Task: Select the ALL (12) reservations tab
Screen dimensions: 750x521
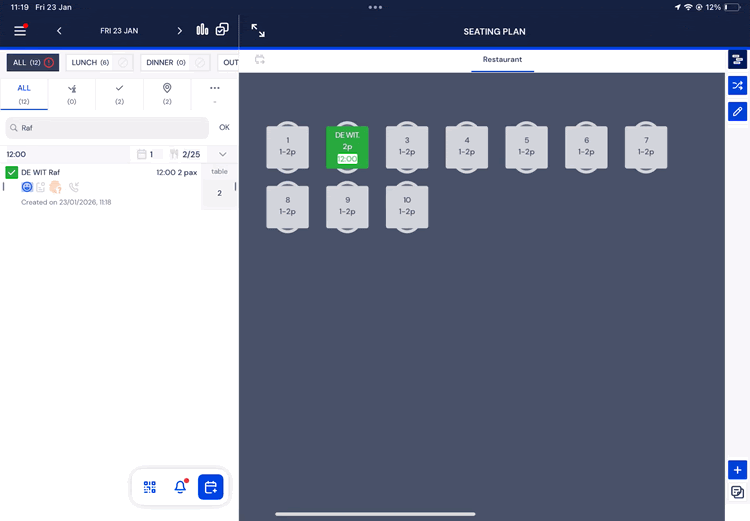Action: (24, 94)
